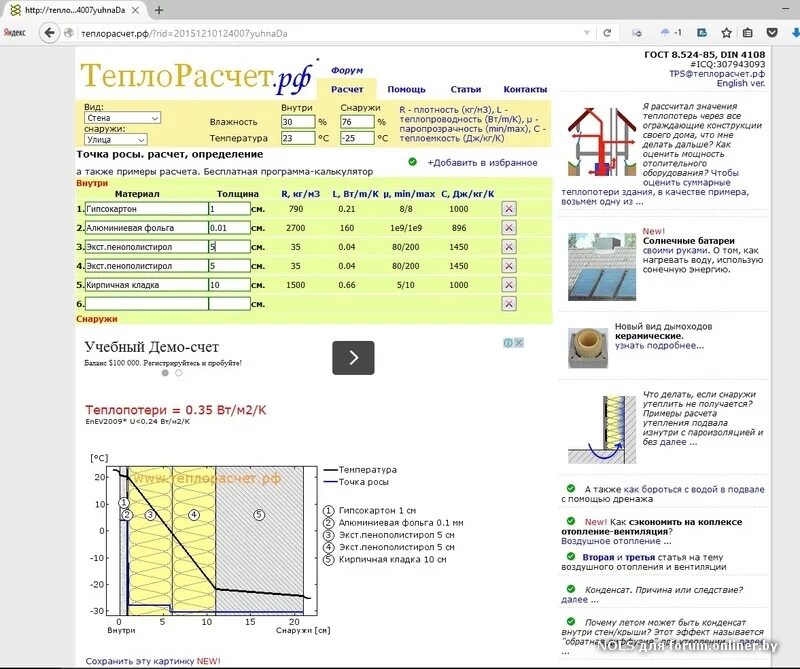This screenshot has width=800, height=669.
Task: Click the Учебный Демо-счет ad headline
Action: [x=152, y=347]
